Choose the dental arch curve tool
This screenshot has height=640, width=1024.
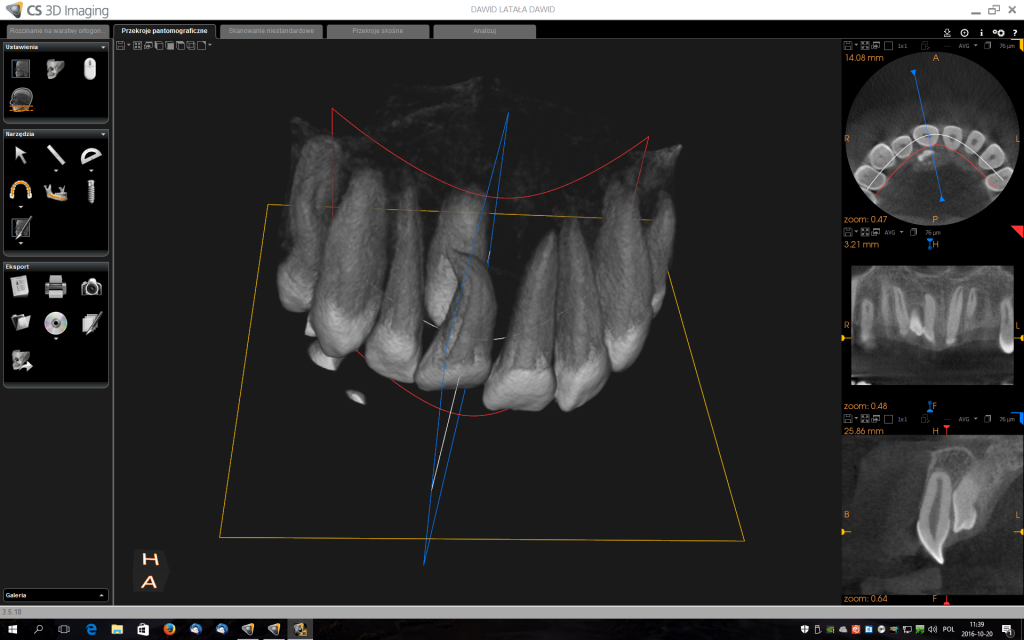pyautogui.click(x=20, y=189)
